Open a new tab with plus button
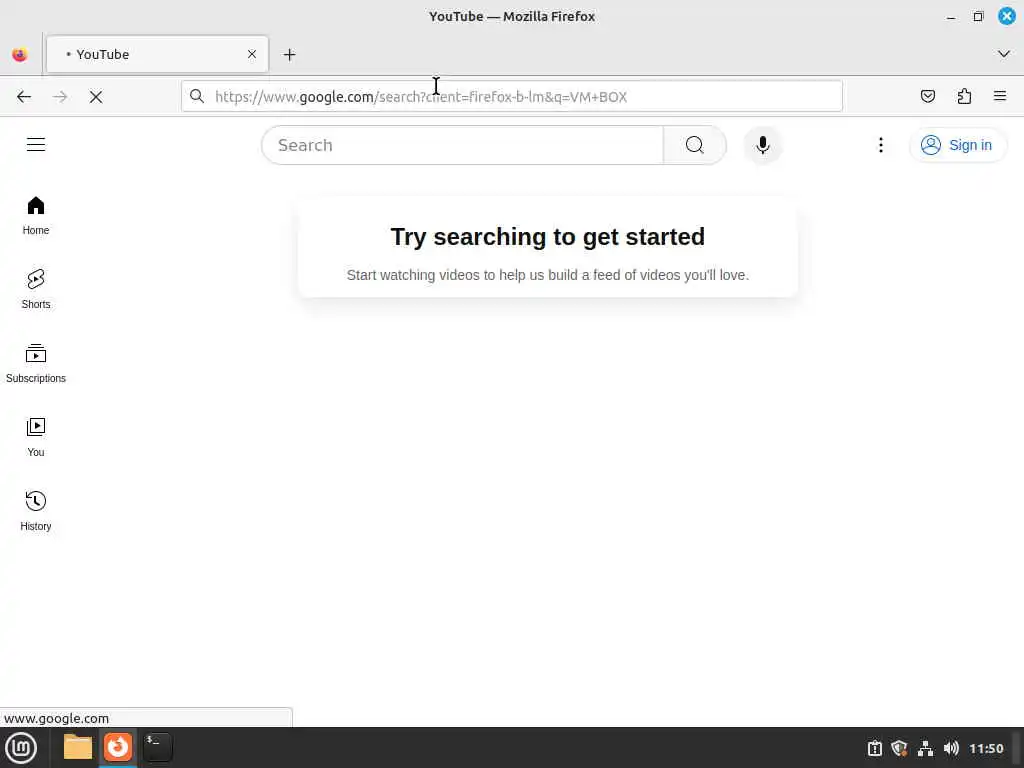The image size is (1024, 768). tap(289, 55)
